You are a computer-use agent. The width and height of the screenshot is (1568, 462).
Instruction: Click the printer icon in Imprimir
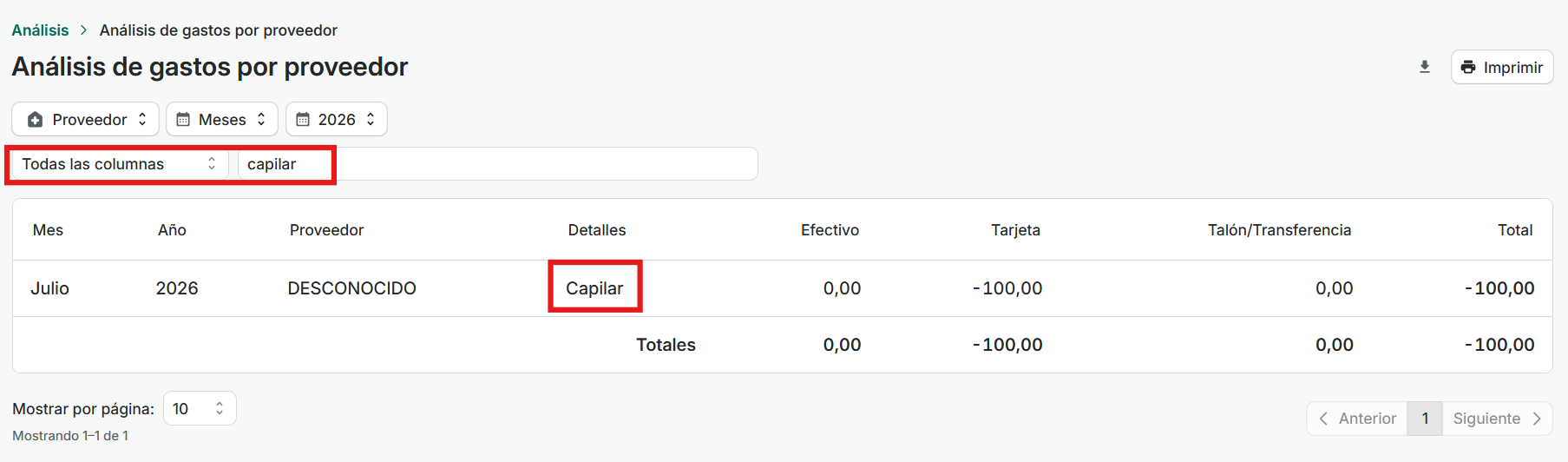pyautogui.click(x=1468, y=67)
